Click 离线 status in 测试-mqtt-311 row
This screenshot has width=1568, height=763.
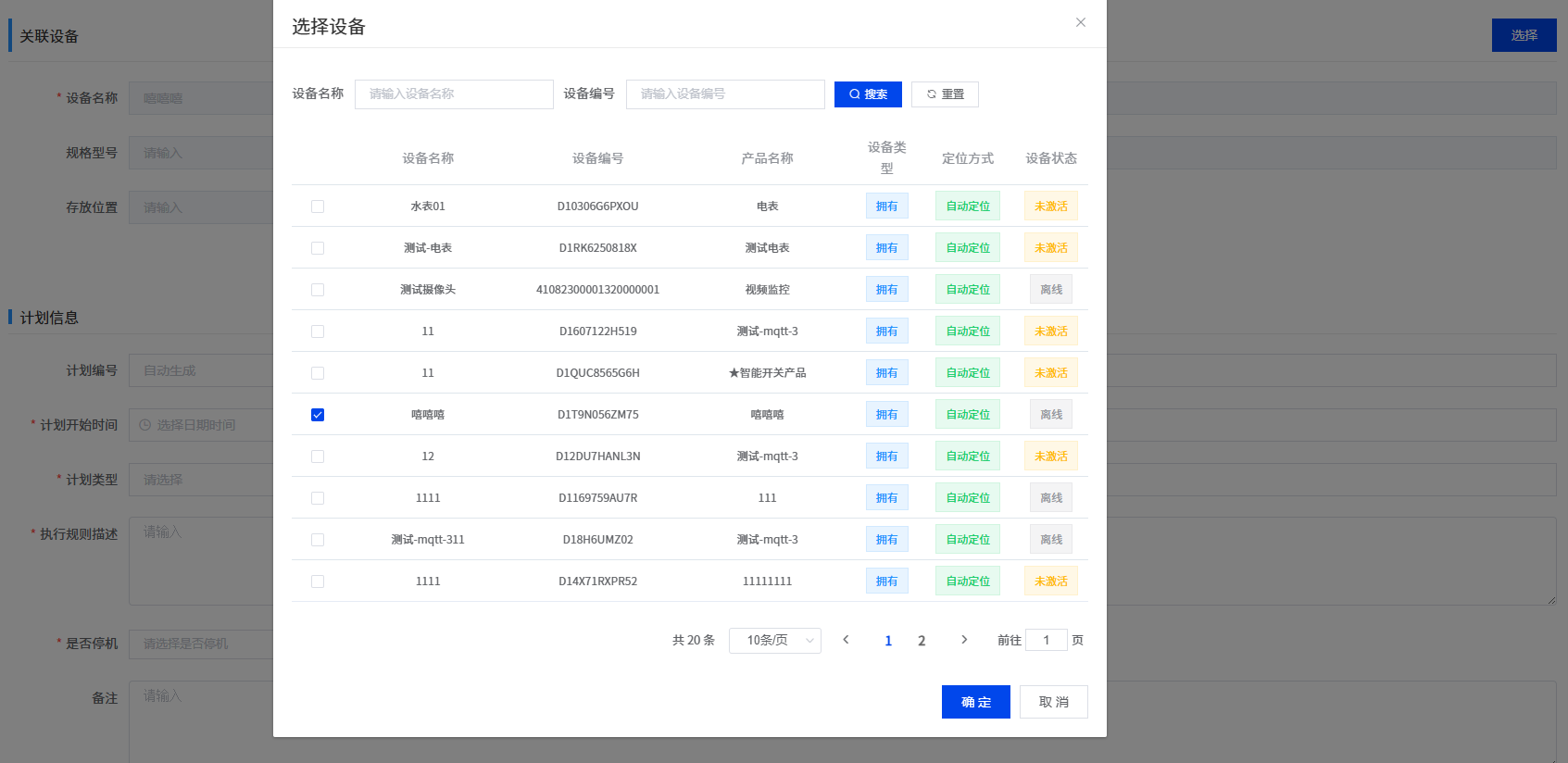point(1051,540)
